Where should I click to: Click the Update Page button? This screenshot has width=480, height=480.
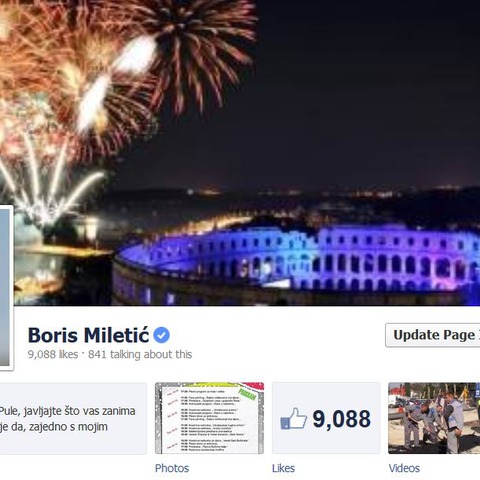click(433, 335)
